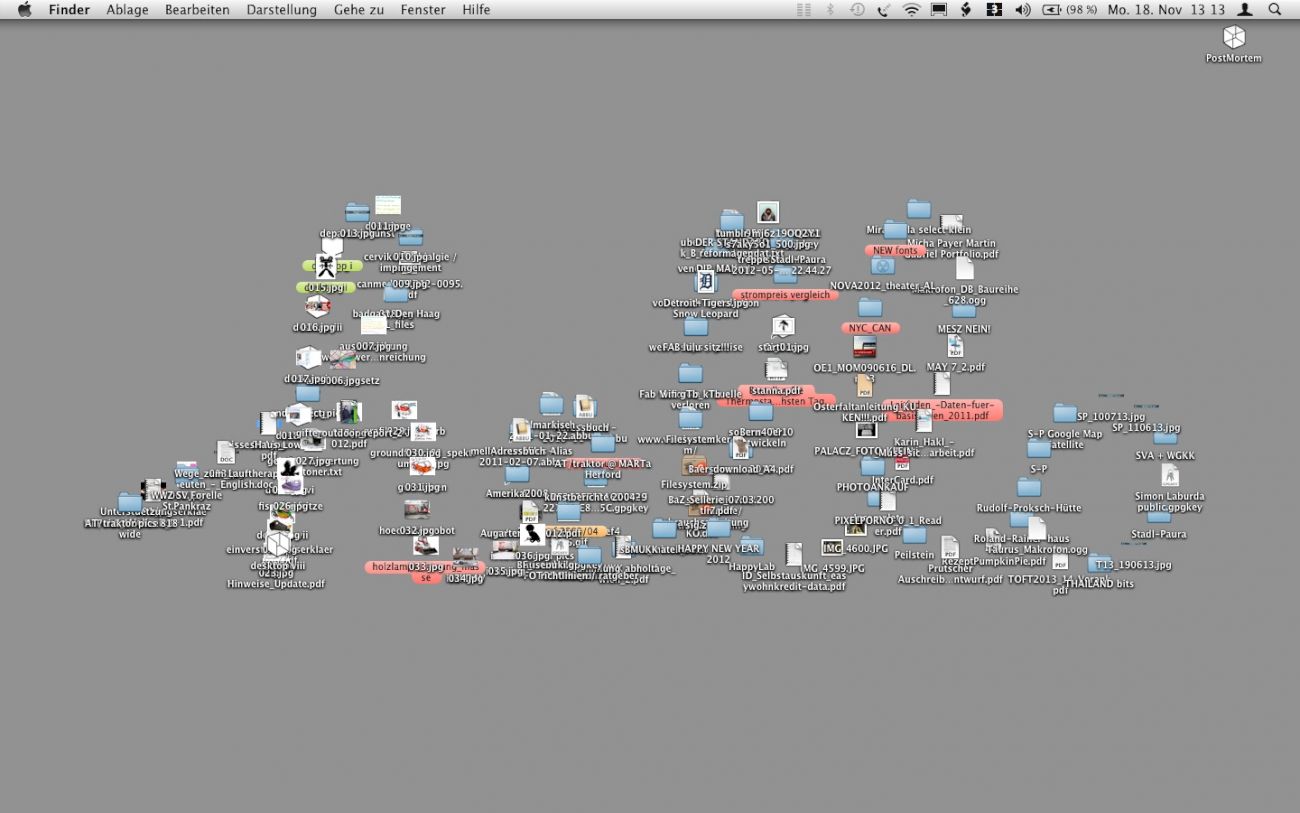Open the Apple menu
Viewport: 1300px width, 813px height.
24,10
